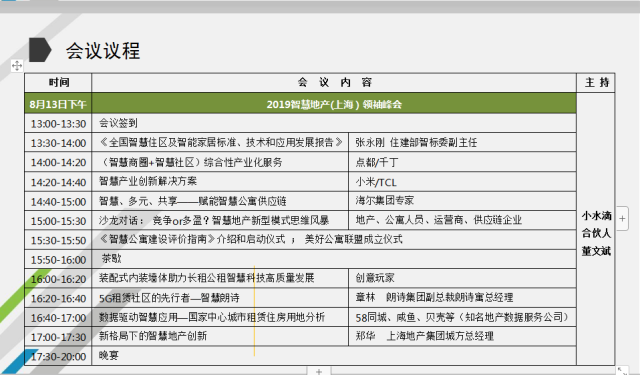Click the 时间 header cell
This screenshot has height=375, width=640.
[58, 83]
